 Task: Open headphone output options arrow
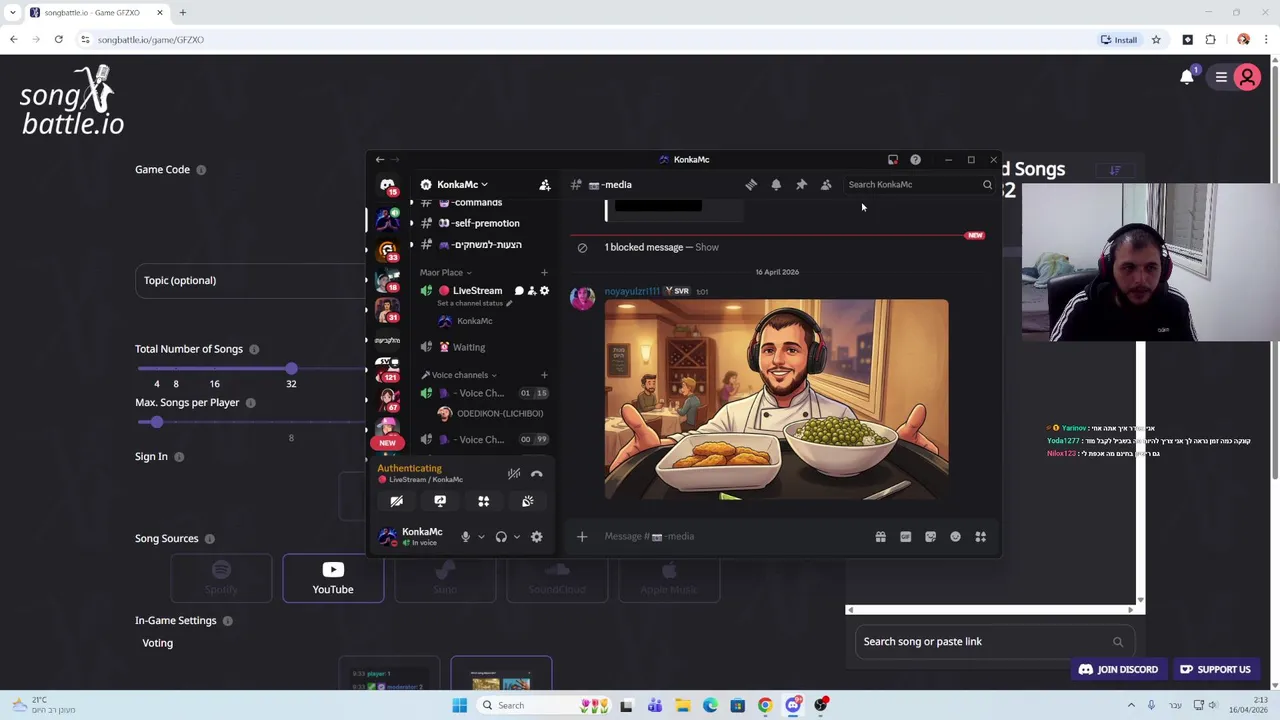[x=516, y=537]
